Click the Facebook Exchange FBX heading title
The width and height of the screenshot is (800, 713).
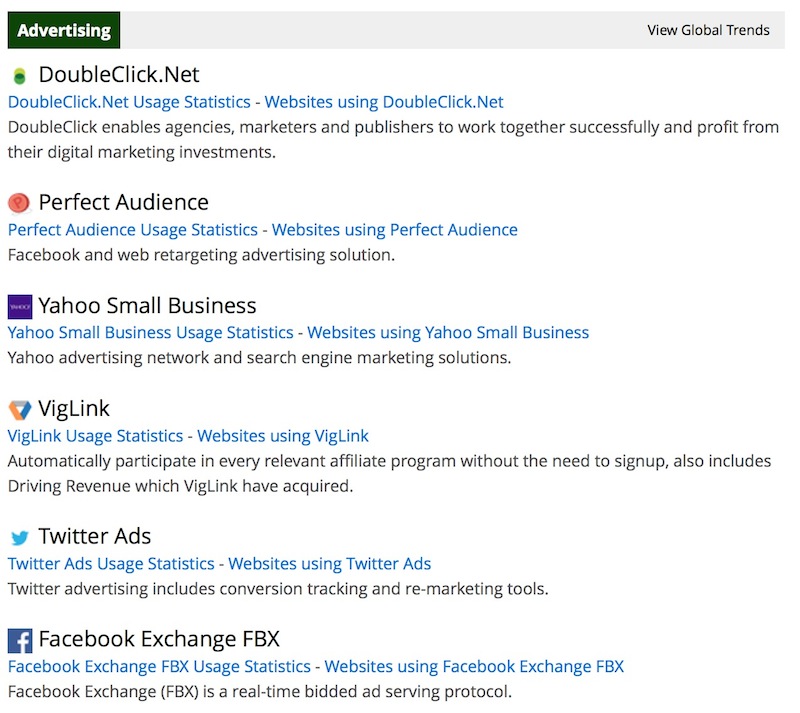159,640
